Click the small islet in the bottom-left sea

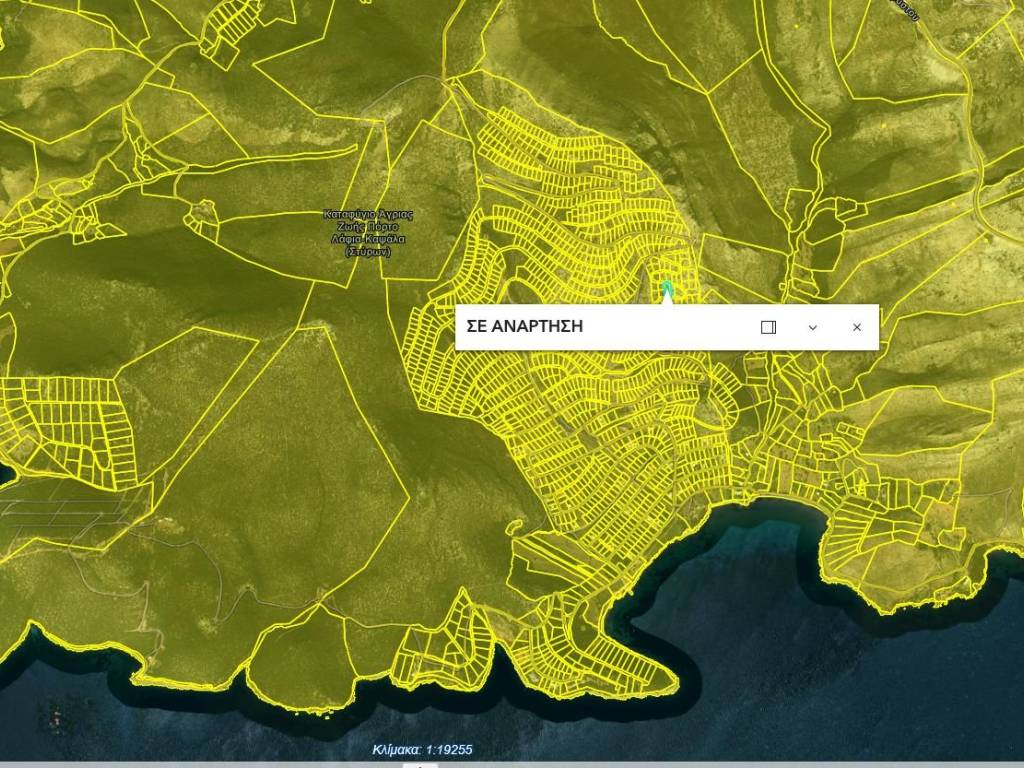pyautogui.click(x=55, y=718)
